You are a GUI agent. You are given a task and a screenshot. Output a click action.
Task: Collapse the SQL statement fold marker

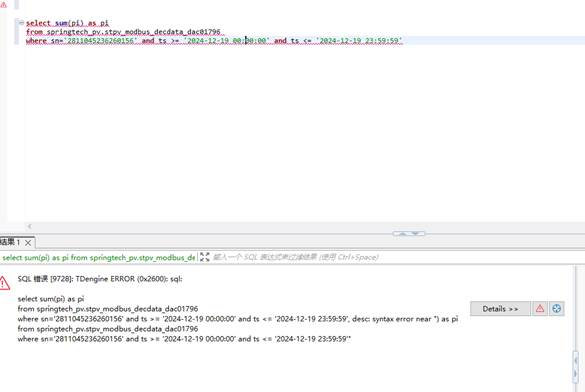21,23
